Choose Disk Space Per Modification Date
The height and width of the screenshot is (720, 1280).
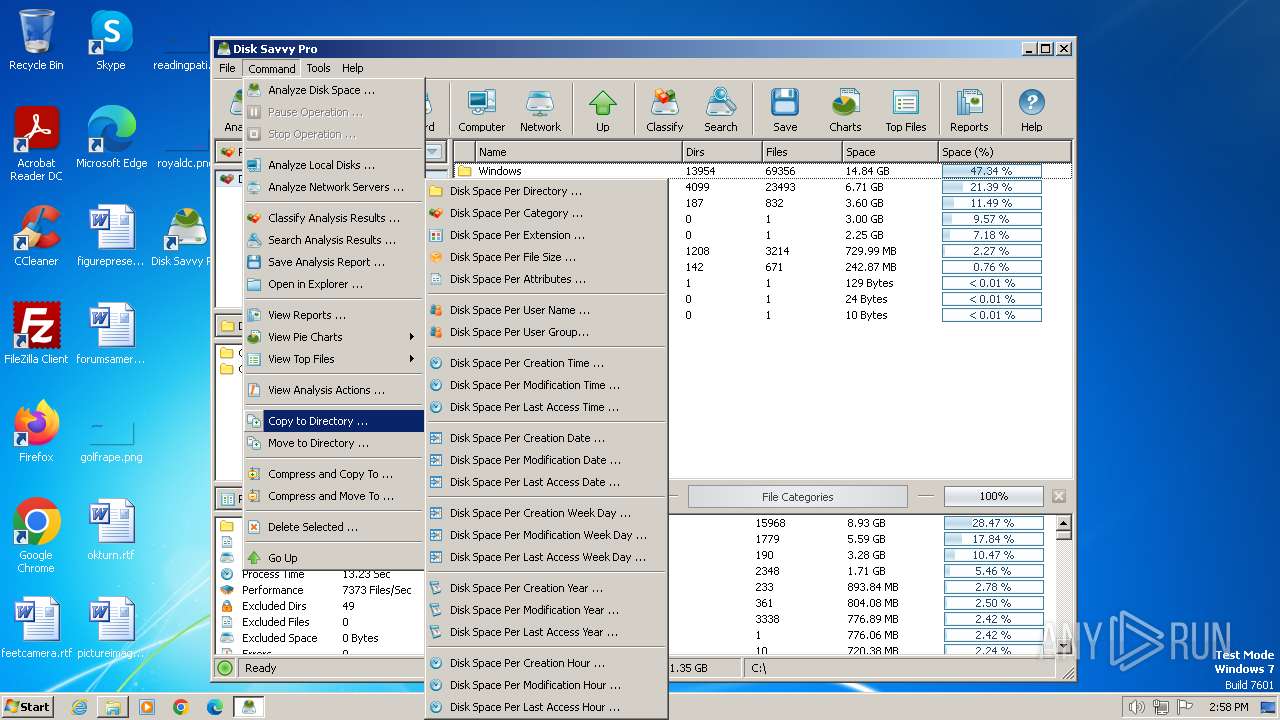[546, 460]
